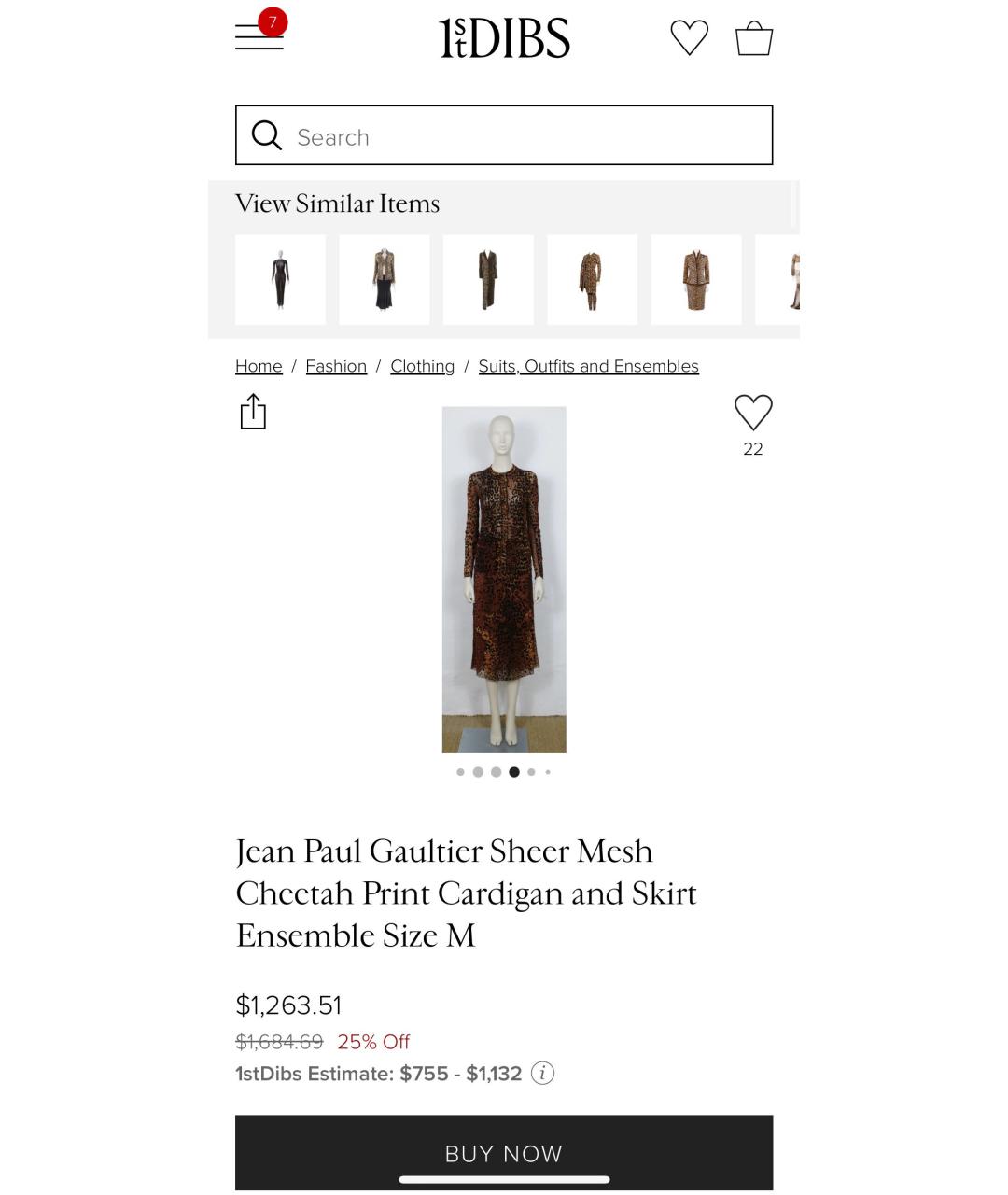1008x1195 pixels.
Task: Open the hamburger menu with notification badge
Action: [x=260, y=34]
